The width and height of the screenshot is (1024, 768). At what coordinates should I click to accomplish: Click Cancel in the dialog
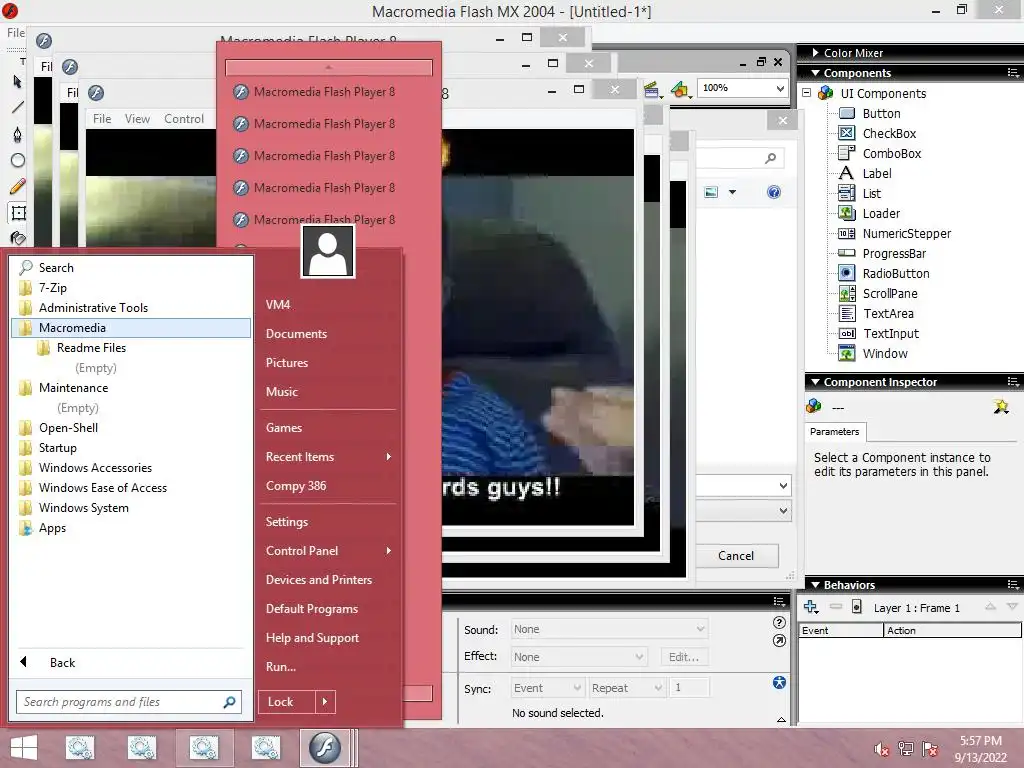pos(736,556)
